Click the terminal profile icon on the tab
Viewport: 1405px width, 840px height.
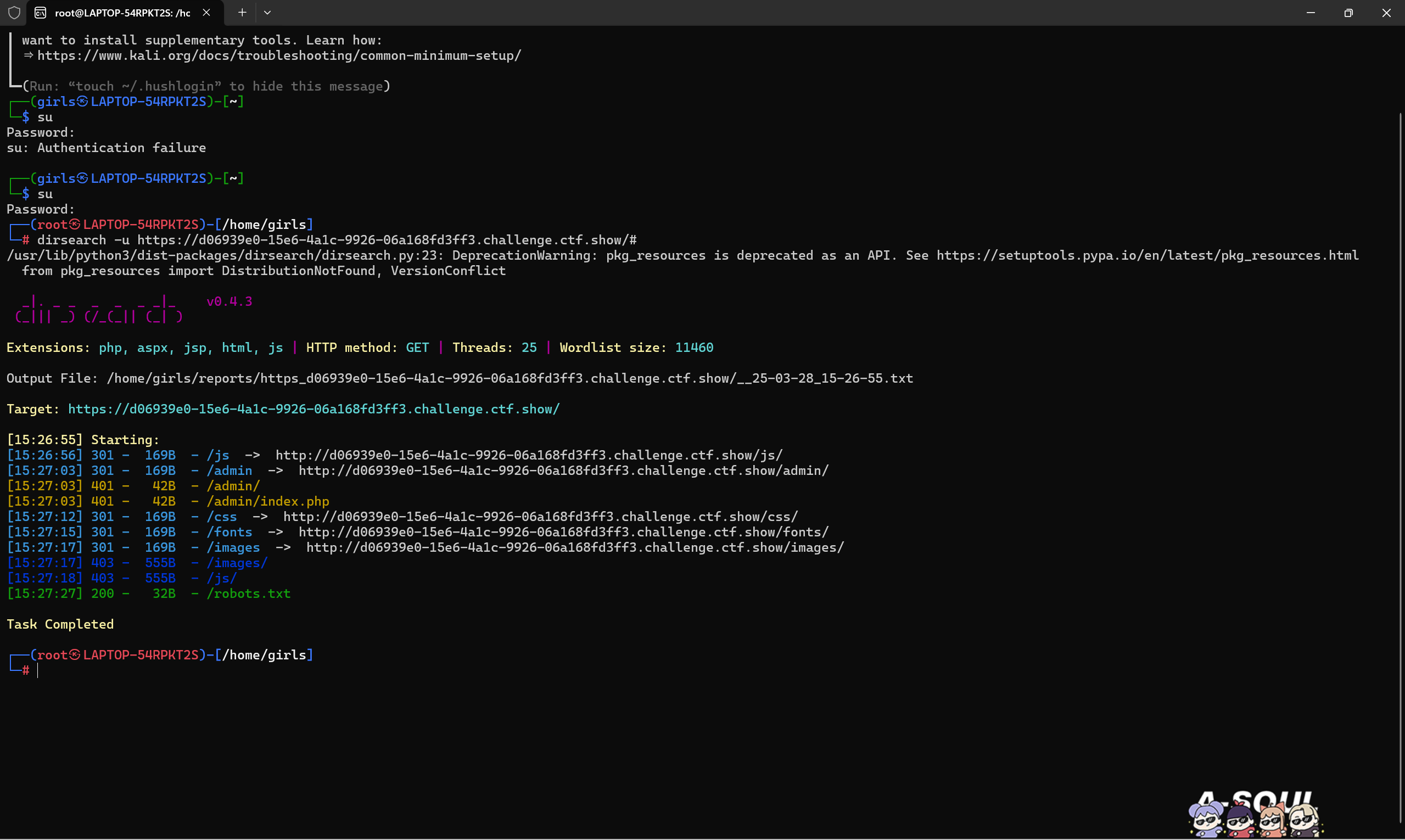point(41,13)
